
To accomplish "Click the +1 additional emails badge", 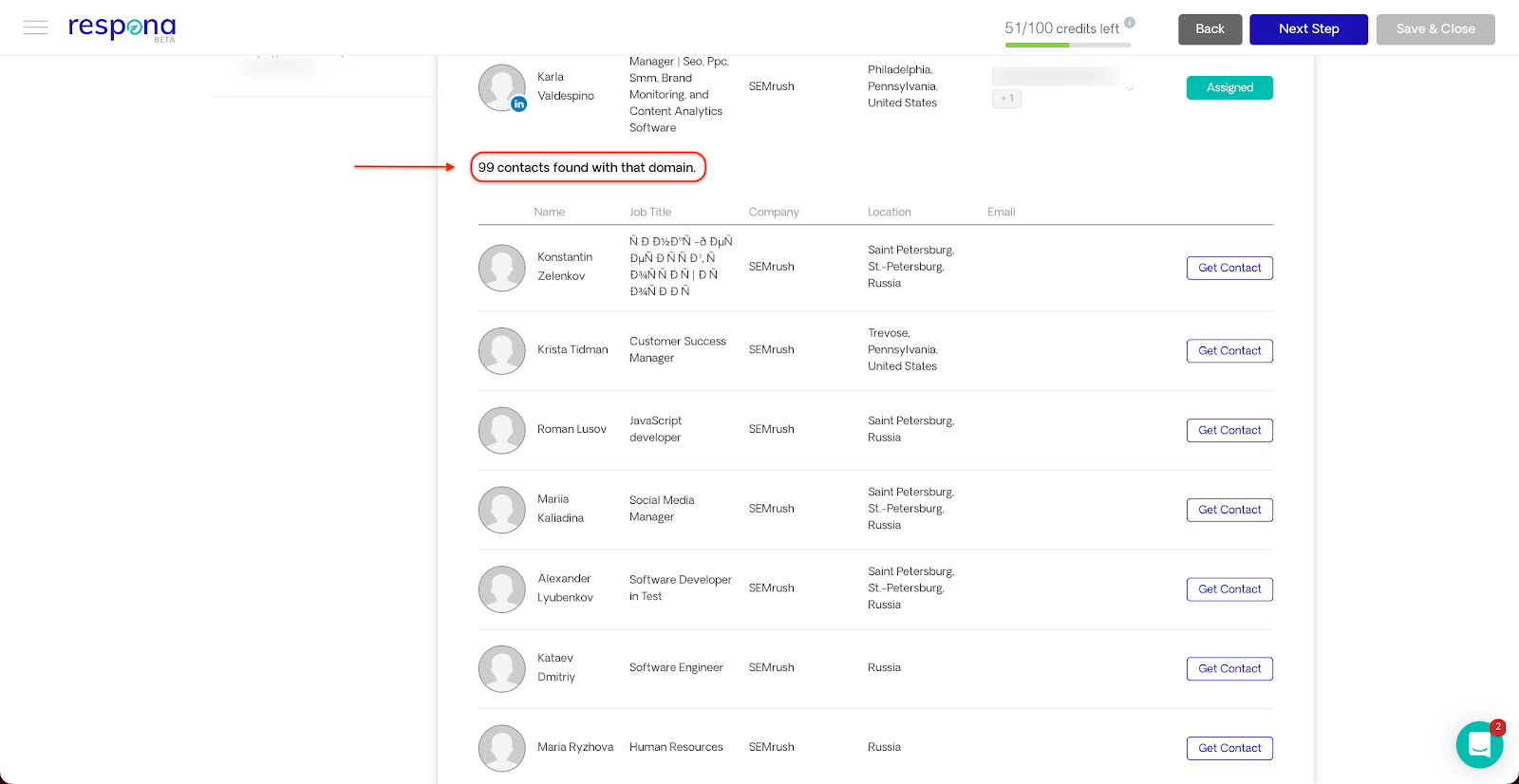I will point(1006,99).
